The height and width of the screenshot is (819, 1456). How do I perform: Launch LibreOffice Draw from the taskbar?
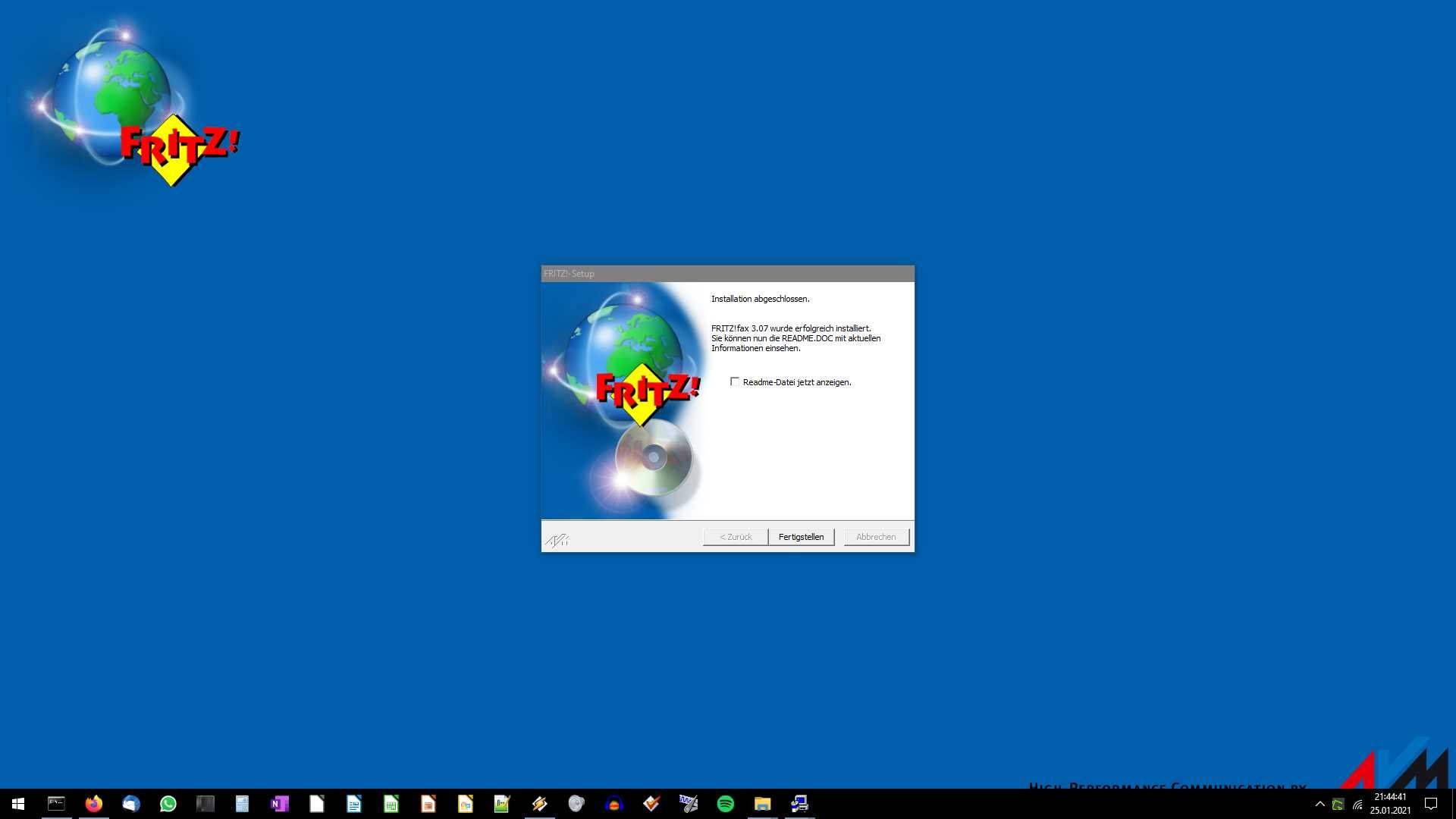(x=465, y=804)
